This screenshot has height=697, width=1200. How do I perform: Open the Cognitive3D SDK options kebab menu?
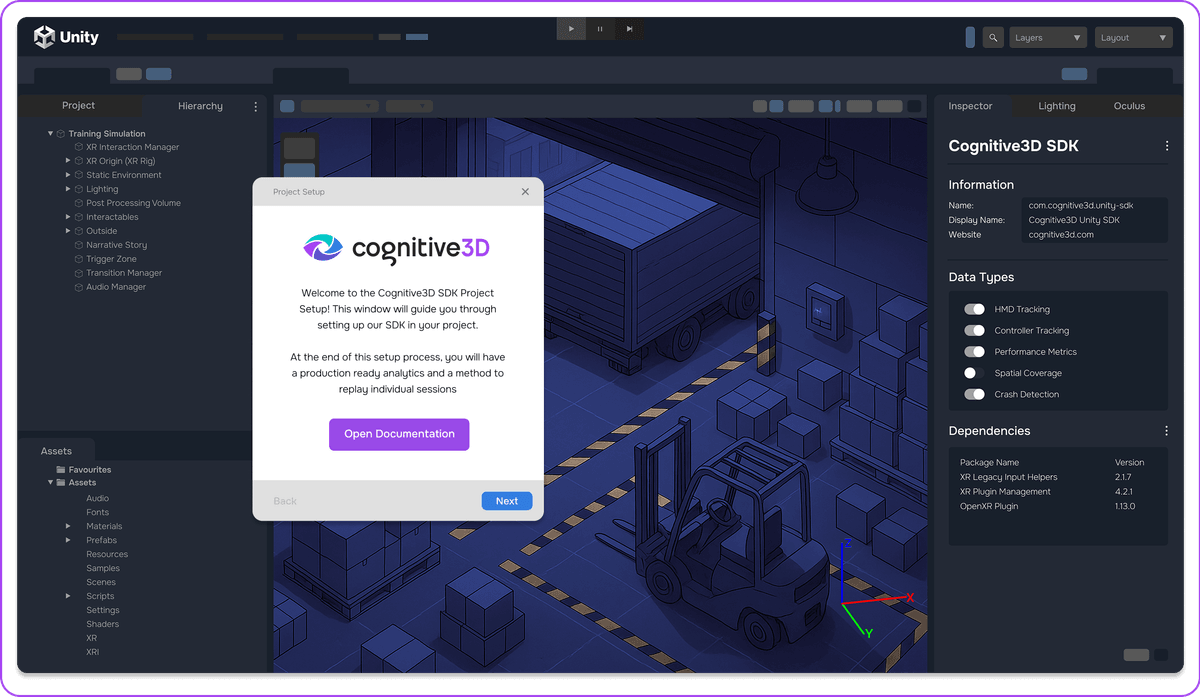1166,146
